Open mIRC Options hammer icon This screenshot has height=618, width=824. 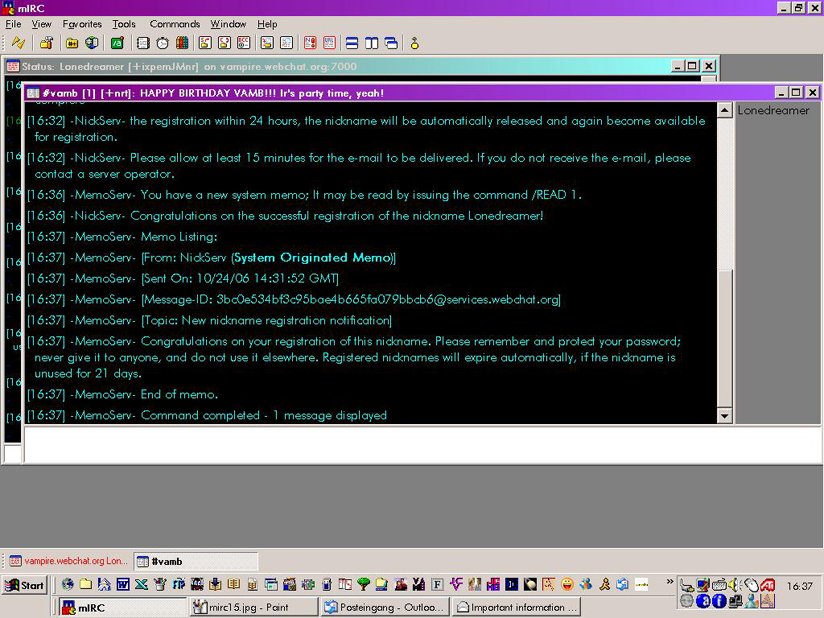click(46, 43)
